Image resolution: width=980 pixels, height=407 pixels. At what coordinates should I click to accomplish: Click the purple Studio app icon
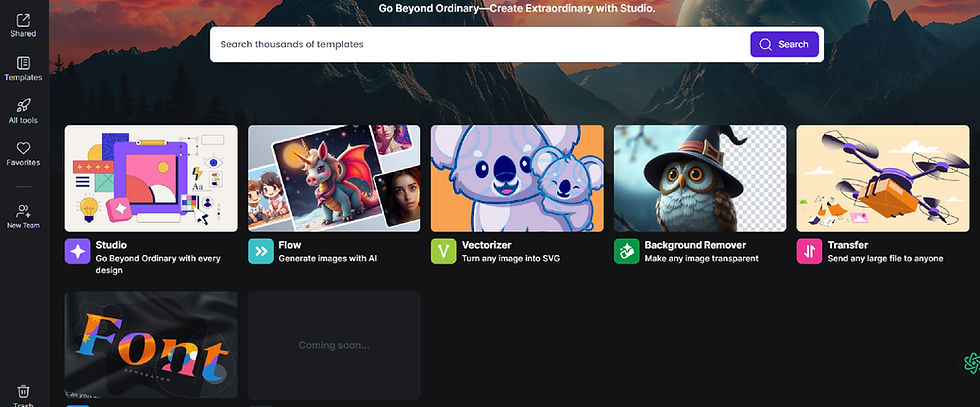click(78, 251)
